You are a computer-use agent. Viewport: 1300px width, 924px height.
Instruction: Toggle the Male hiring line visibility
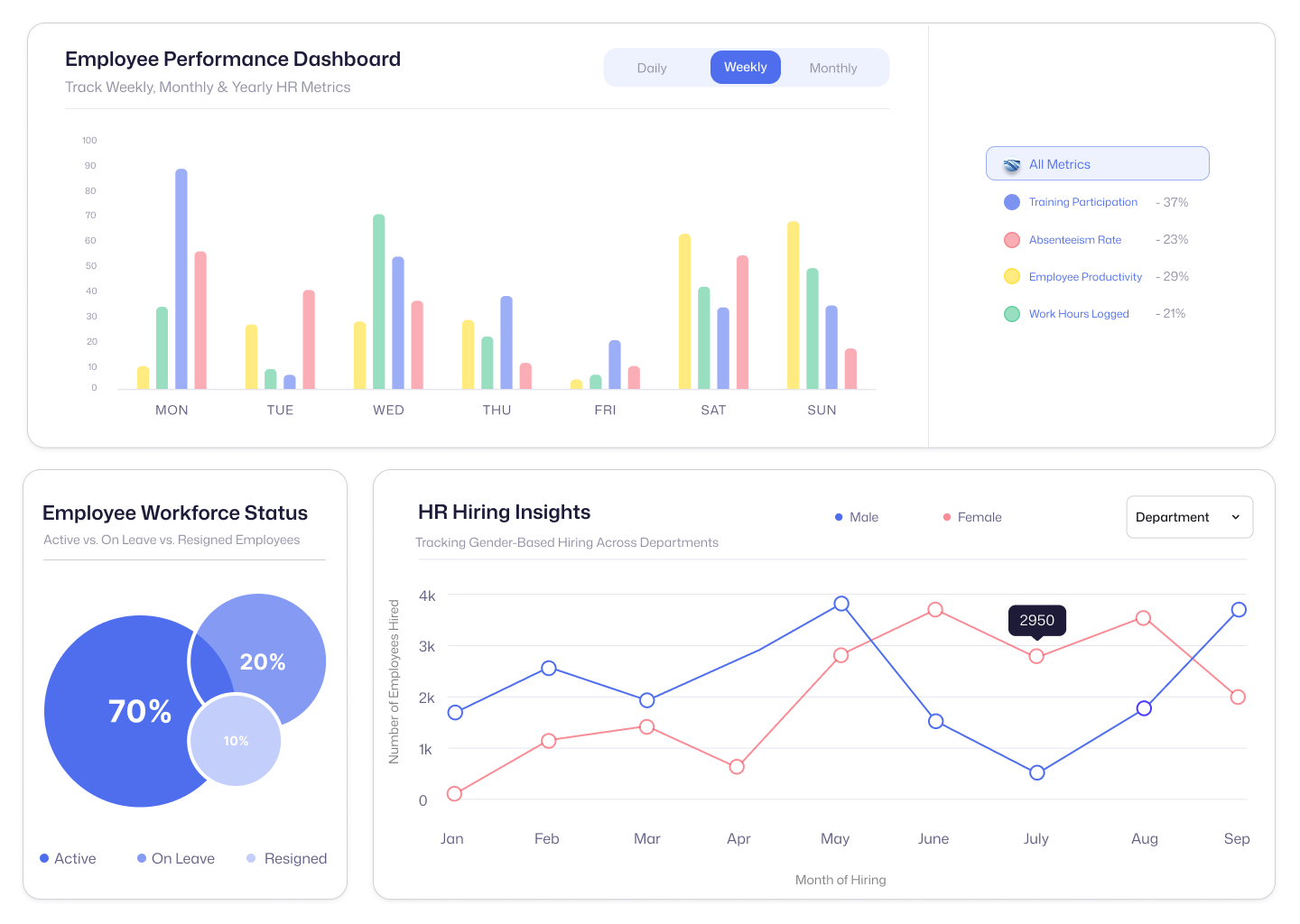(x=858, y=516)
